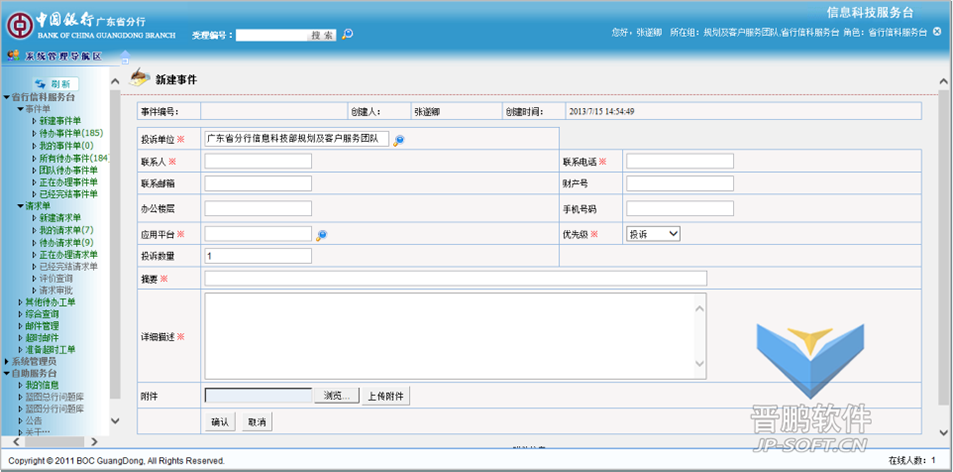The height and width of the screenshot is (472, 953).
Task: Expand the 综合查询 node
Action: coord(20,314)
